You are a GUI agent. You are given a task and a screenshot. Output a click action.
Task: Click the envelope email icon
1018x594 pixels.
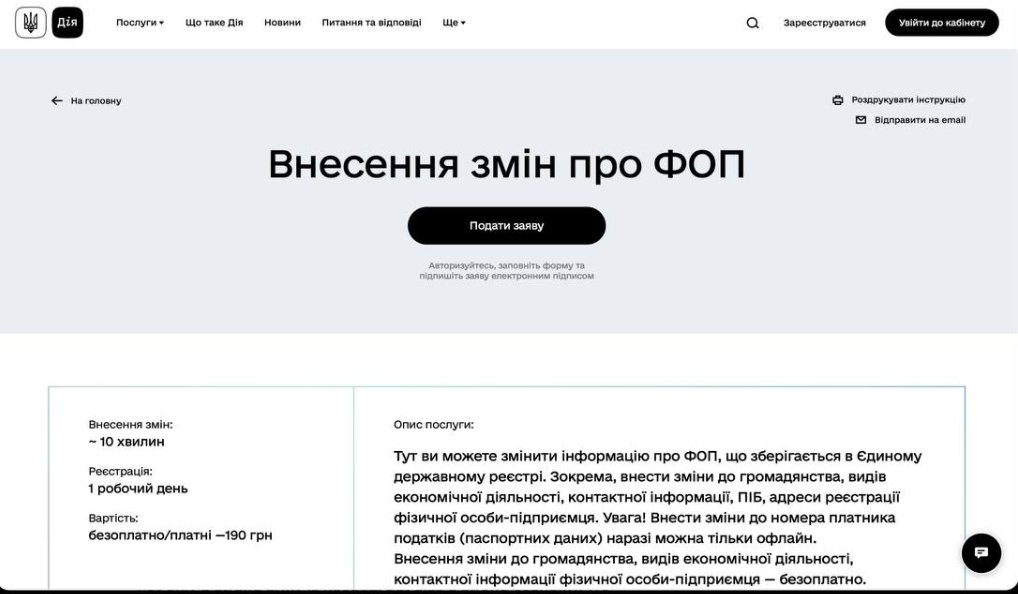pyautogui.click(x=861, y=120)
